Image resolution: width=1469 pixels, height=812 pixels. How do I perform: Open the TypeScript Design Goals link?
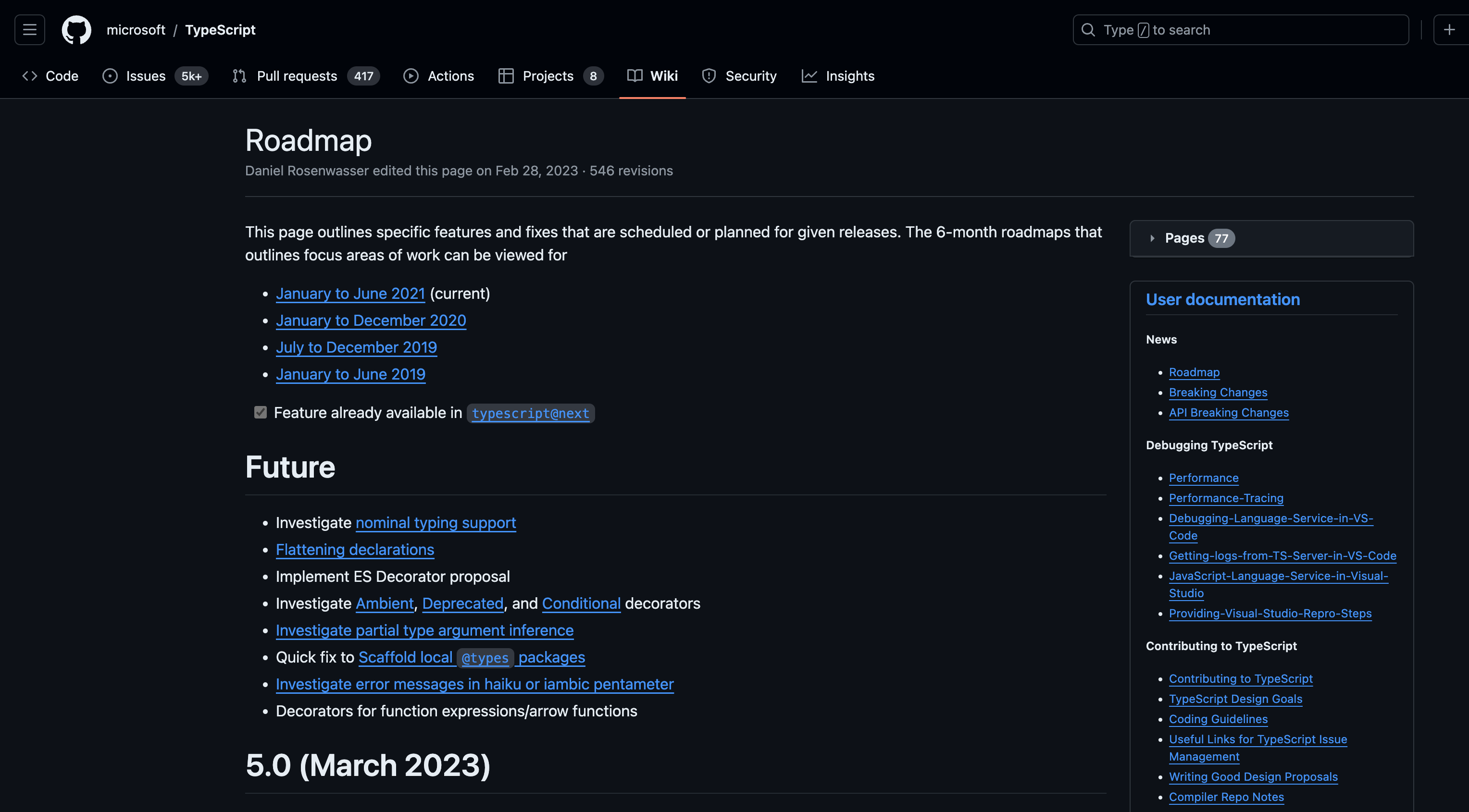tap(1235, 699)
